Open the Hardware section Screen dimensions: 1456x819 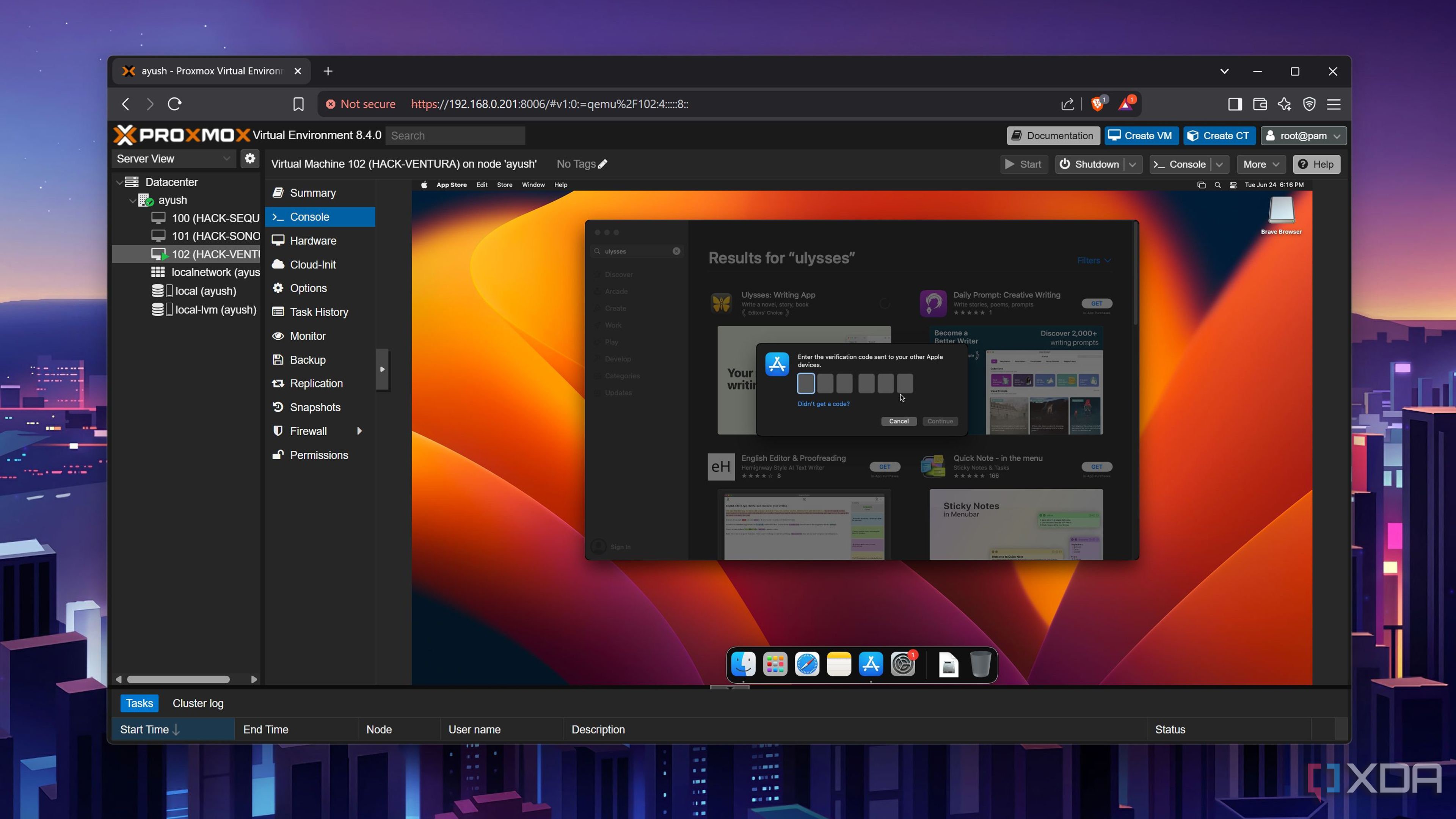[x=320, y=241]
